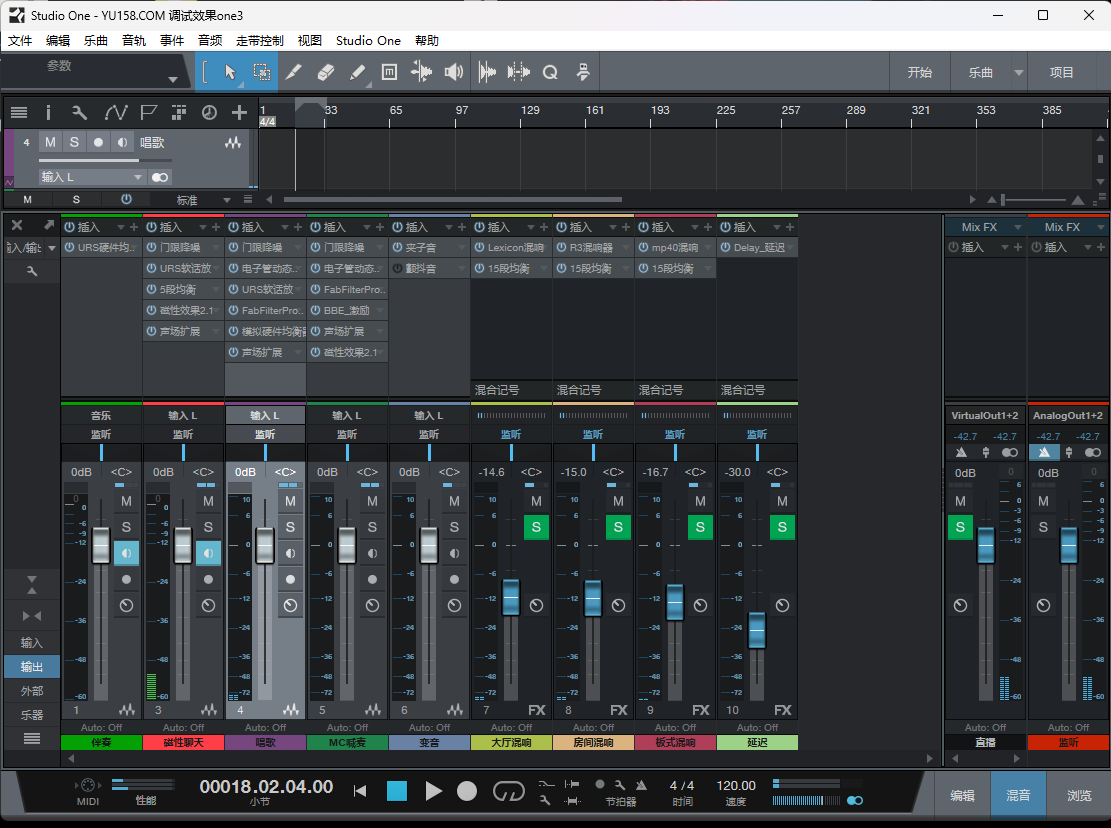Open the 音轨 menu
Screen dimensions: 1111x828
point(133,40)
